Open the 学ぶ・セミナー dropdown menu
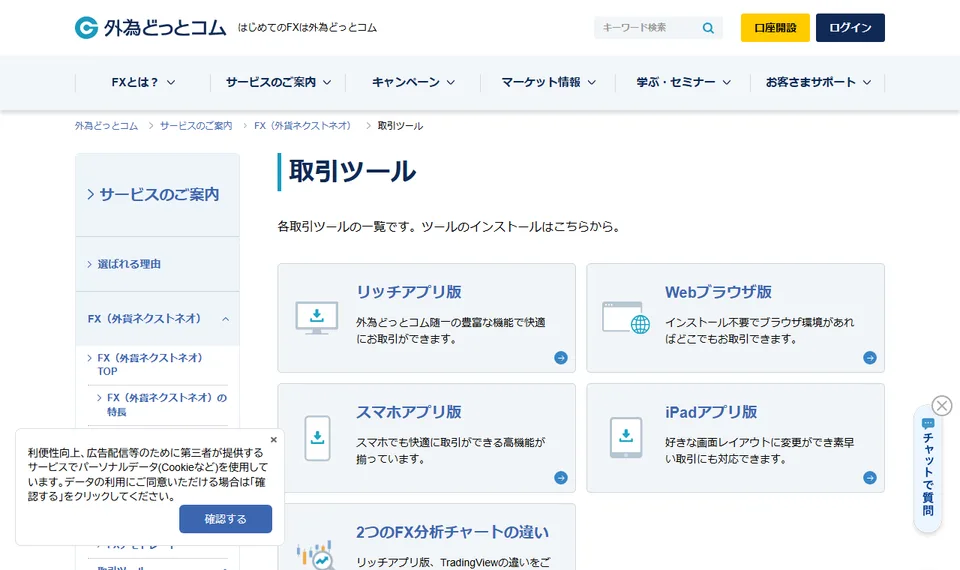The width and height of the screenshot is (960, 570). [x=683, y=82]
